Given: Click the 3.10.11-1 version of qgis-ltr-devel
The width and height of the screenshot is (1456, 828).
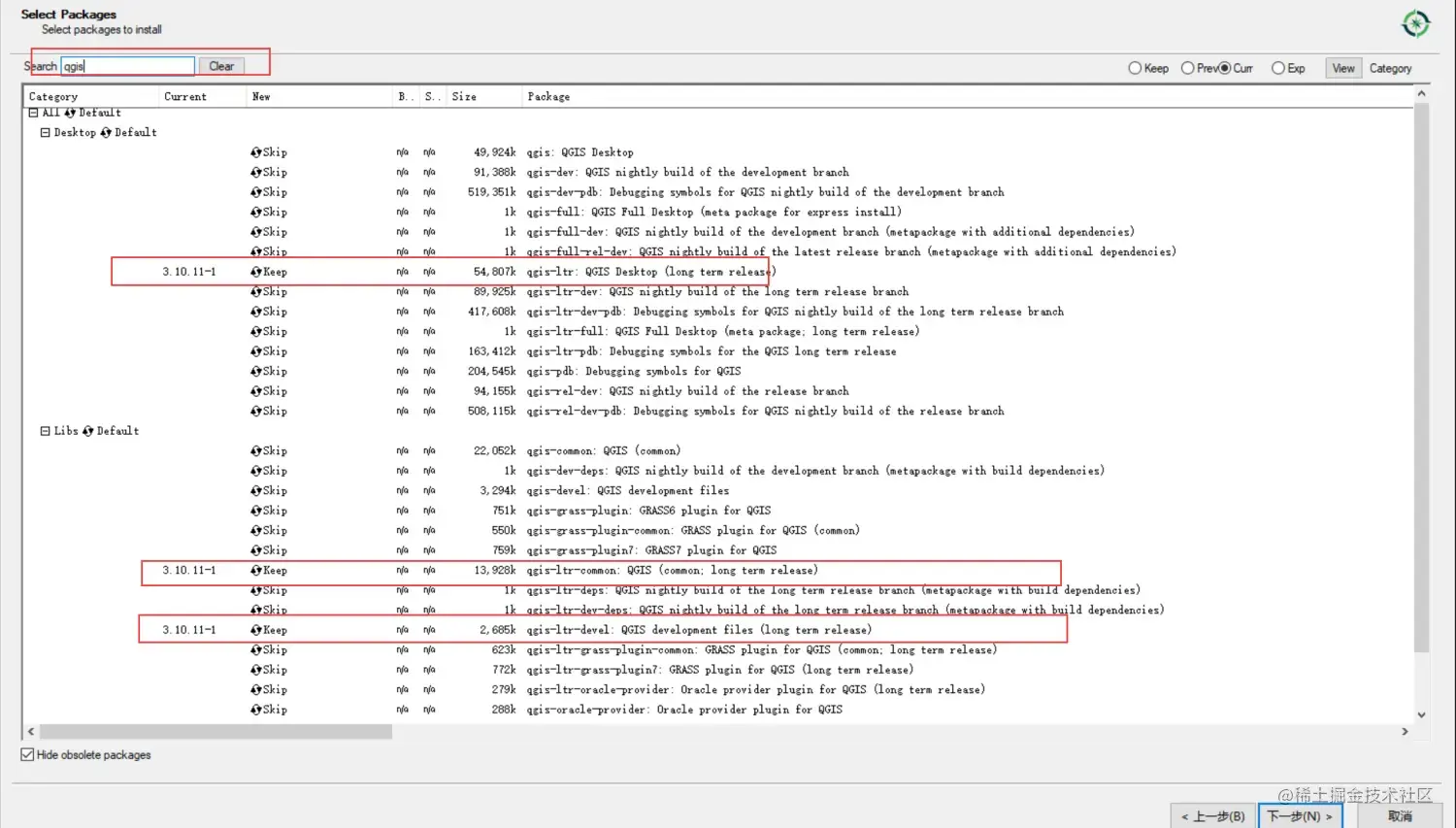Looking at the screenshot, I should (189, 630).
